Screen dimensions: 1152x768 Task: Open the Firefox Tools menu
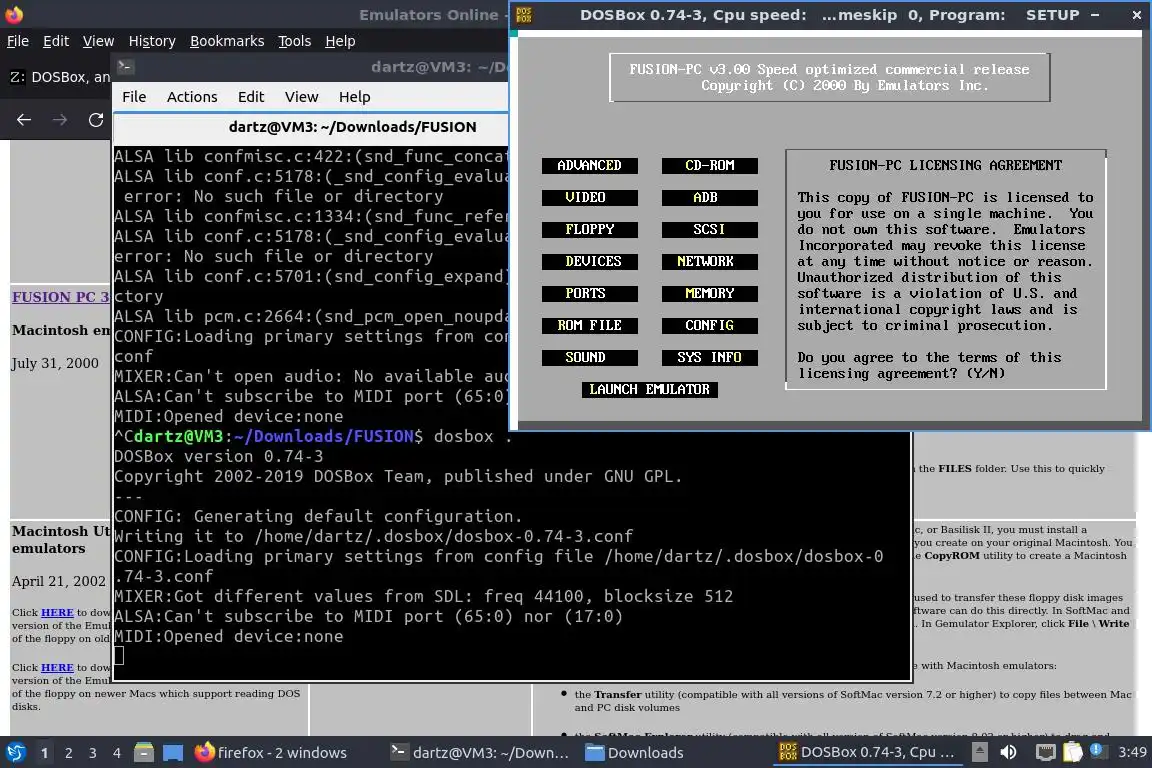(295, 41)
